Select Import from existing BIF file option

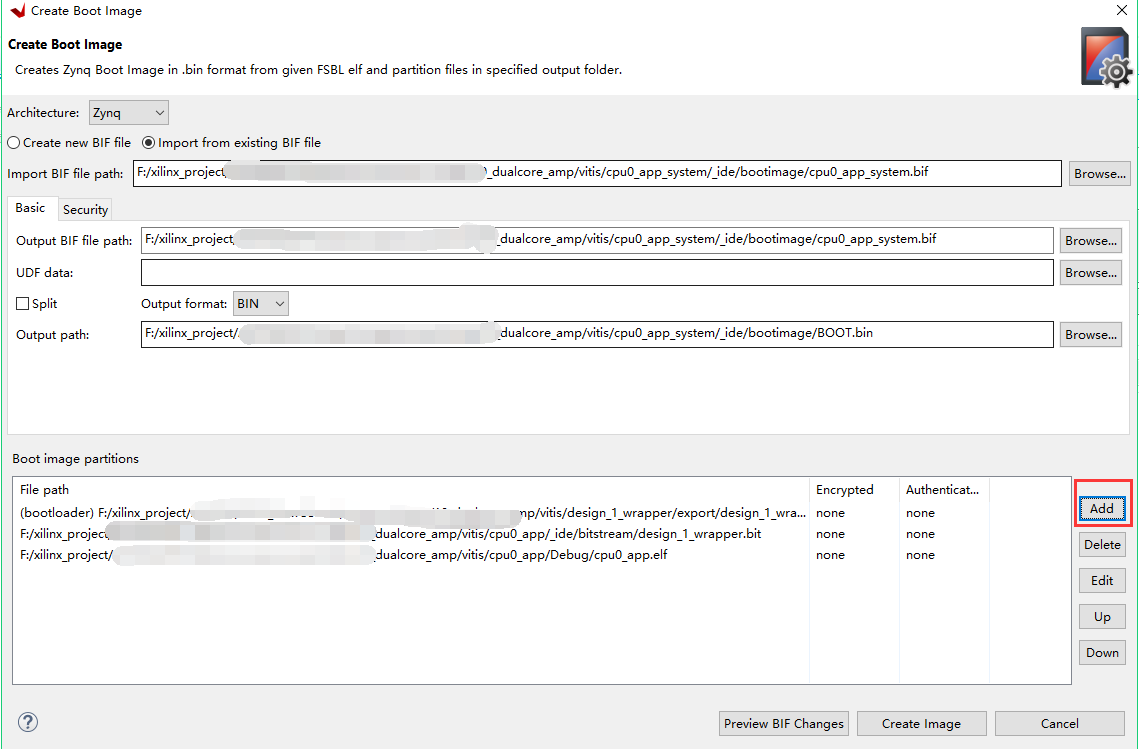click(x=231, y=143)
